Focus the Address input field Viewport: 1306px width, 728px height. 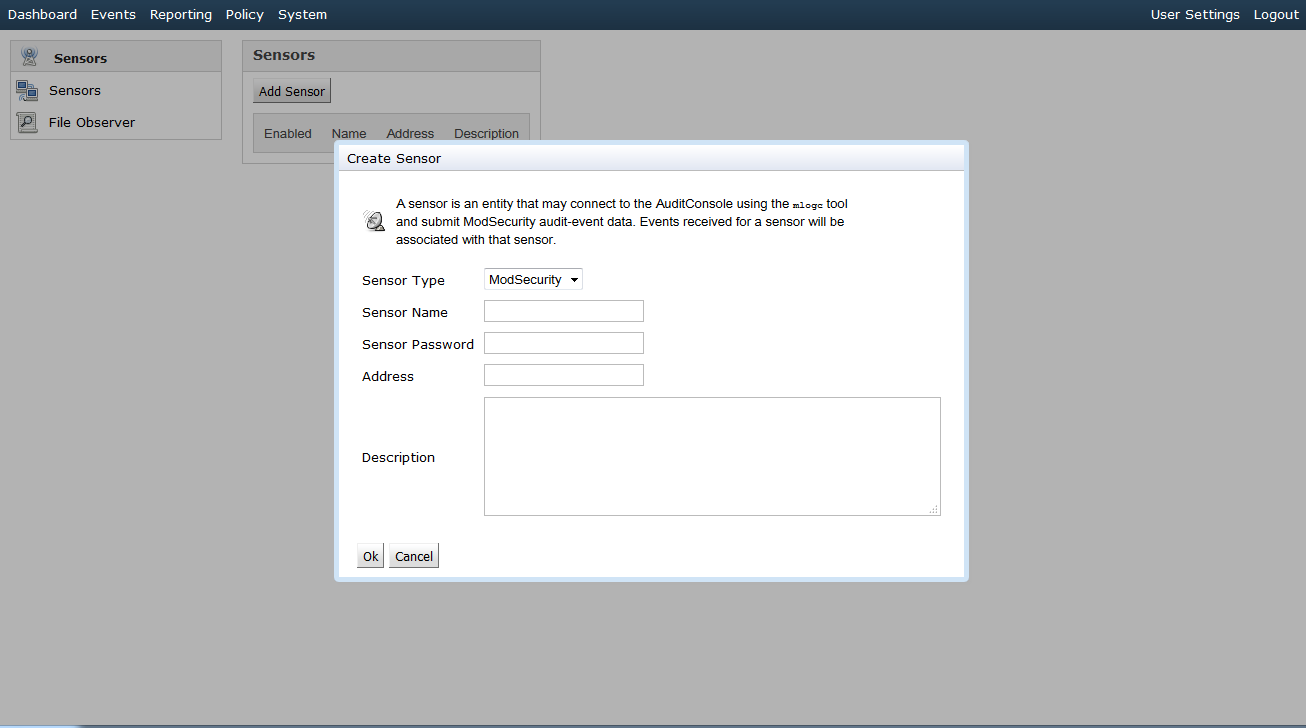(x=564, y=375)
